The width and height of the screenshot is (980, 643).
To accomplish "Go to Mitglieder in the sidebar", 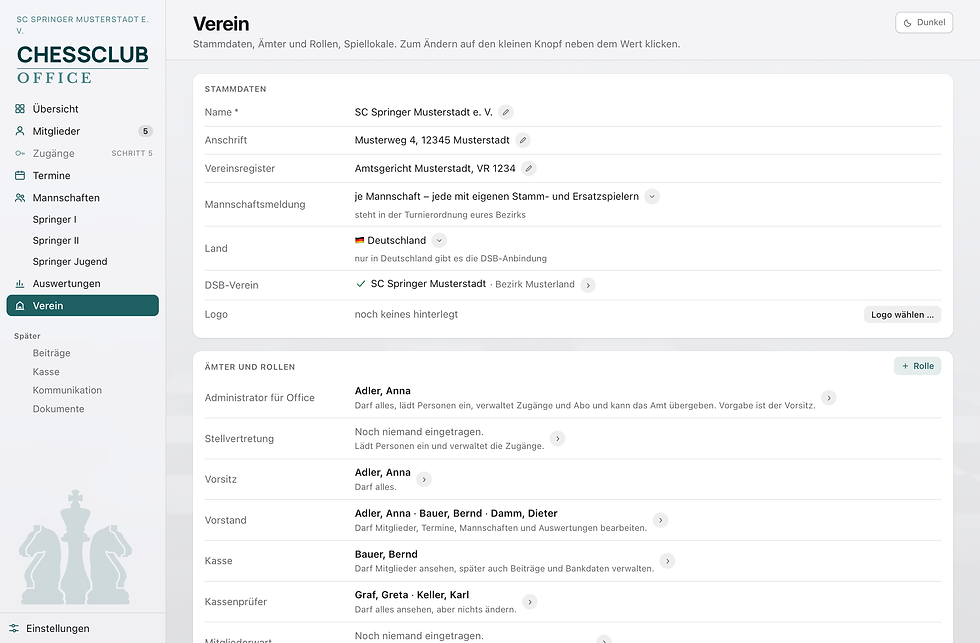I will (x=82, y=131).
